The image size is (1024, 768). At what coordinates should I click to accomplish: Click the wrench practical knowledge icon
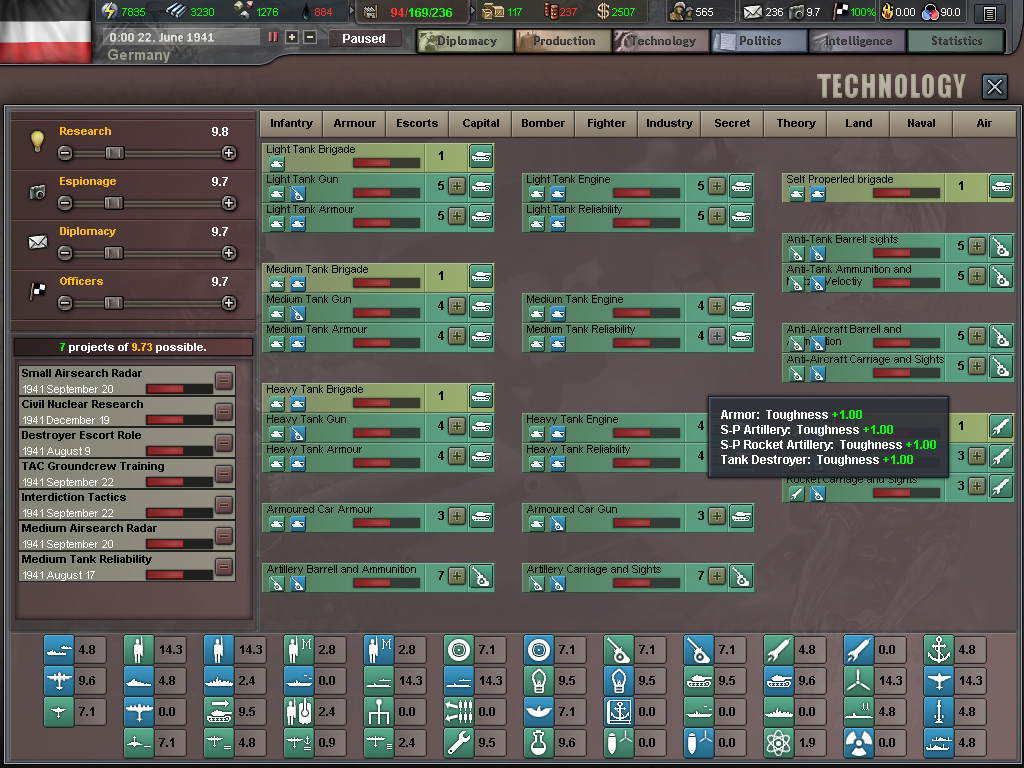[459, 742]
